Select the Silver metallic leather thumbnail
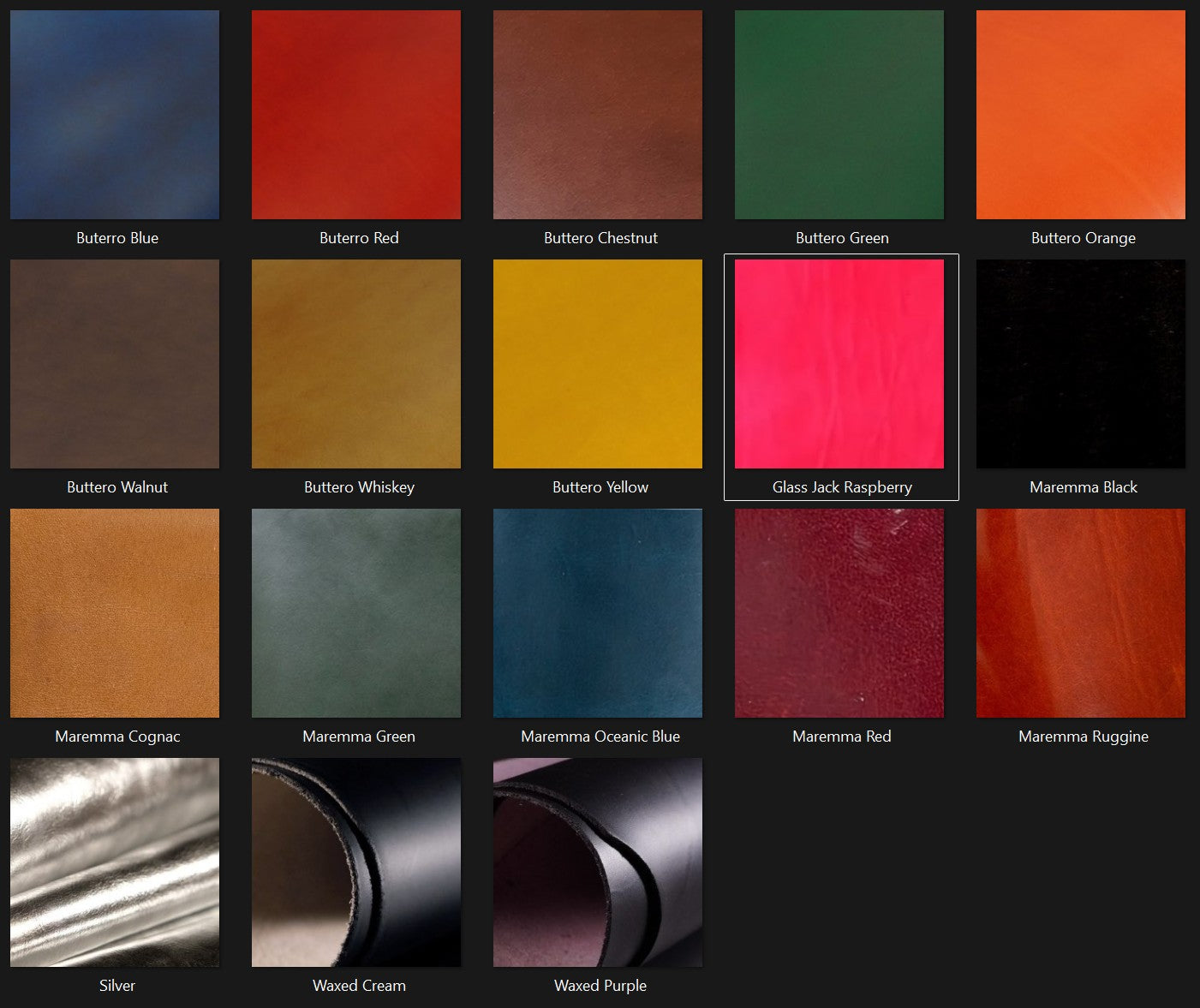 (115, 862)
